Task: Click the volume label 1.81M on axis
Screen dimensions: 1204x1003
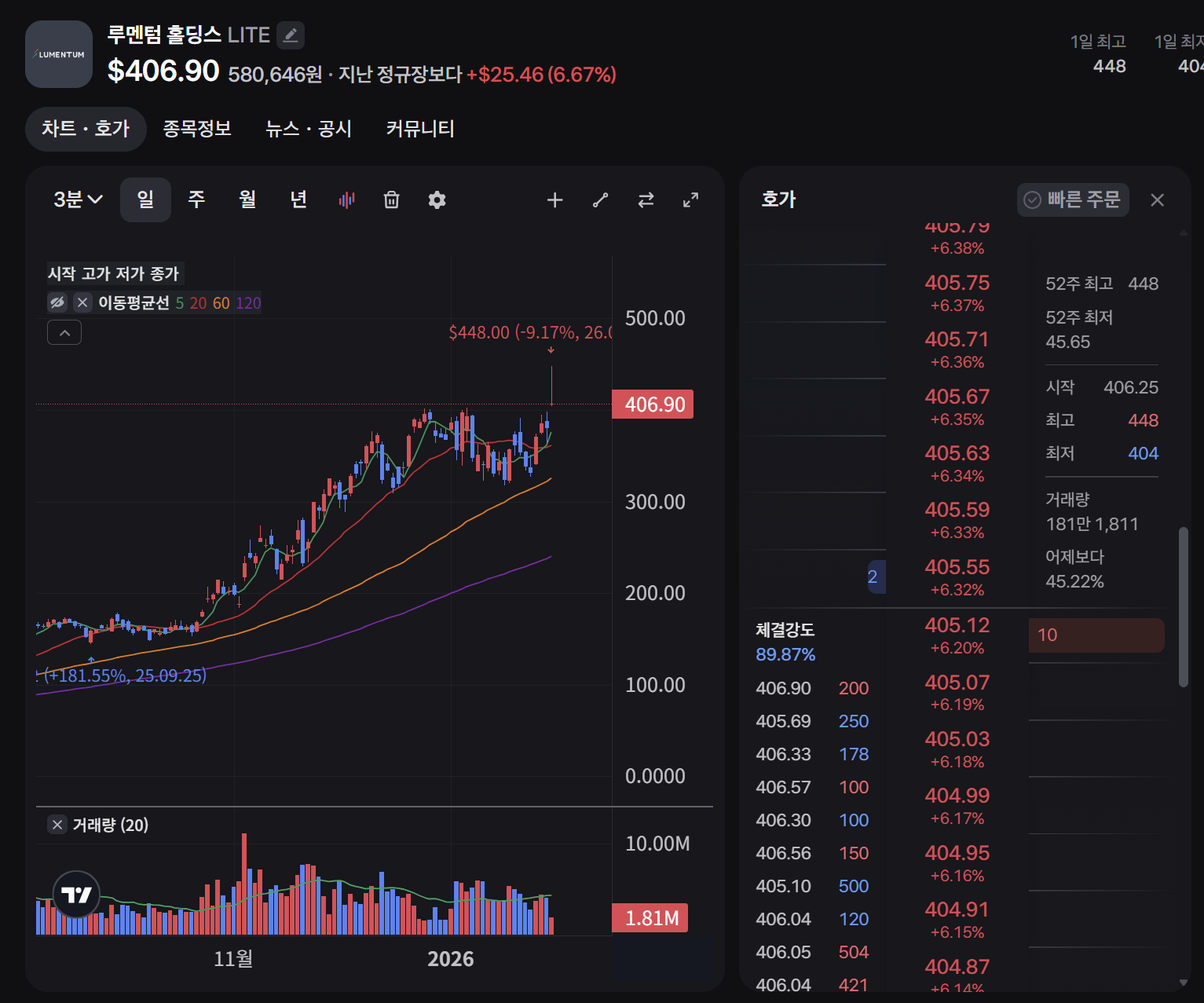Action: 650,918
